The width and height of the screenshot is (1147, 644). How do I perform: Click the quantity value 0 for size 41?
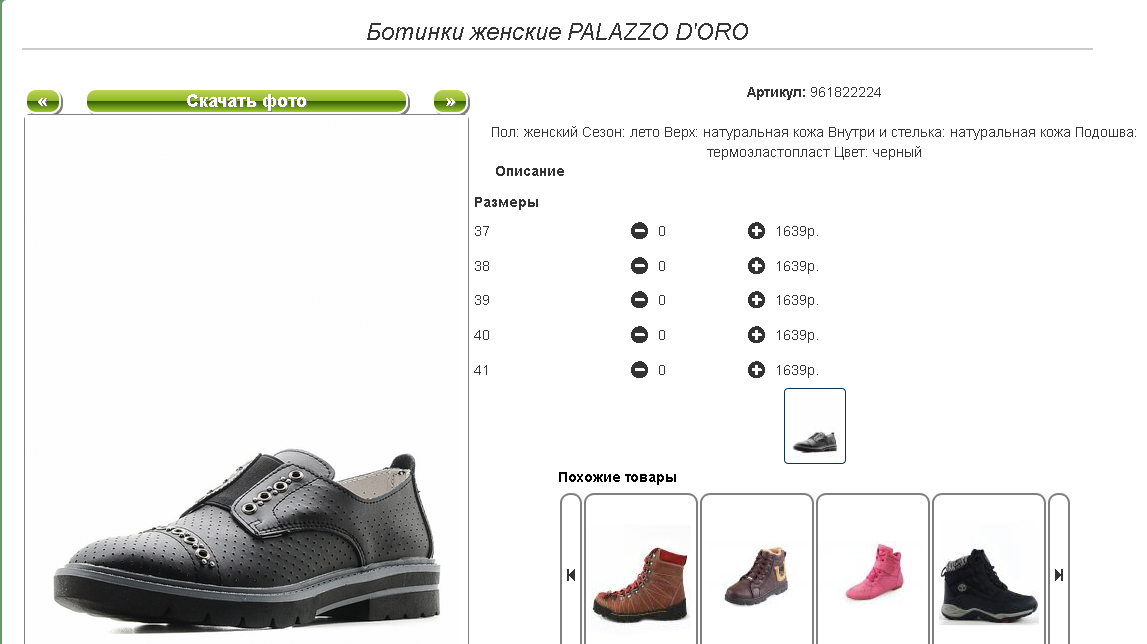(x=662, y=370)
